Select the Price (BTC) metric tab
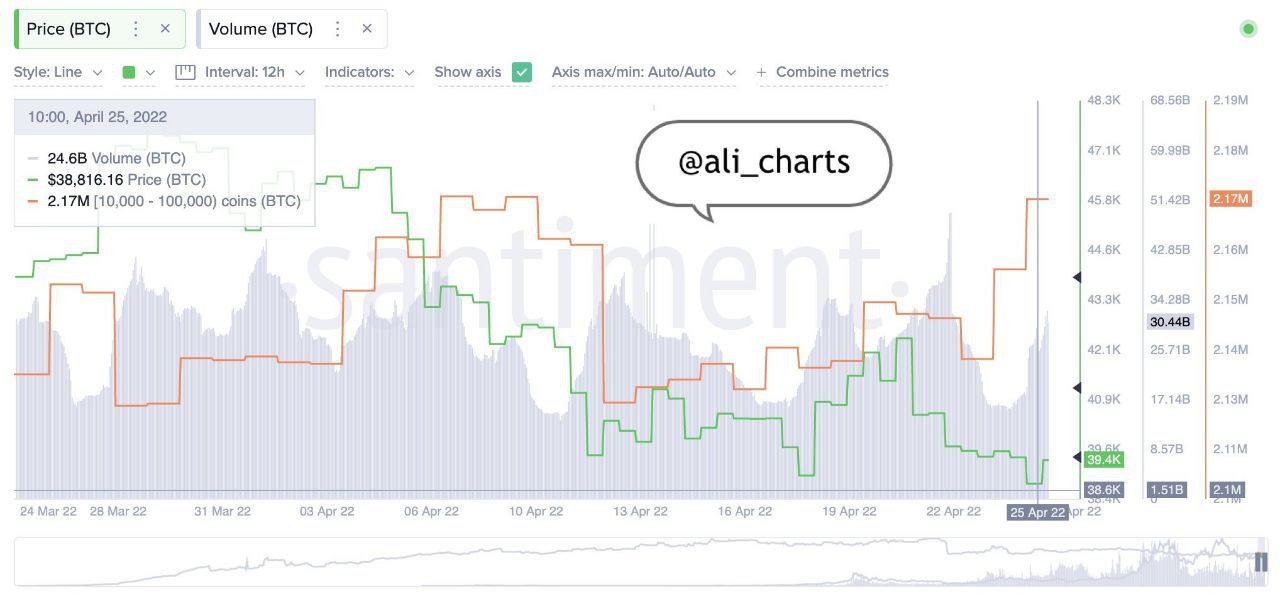The image size is (1280, 595). (68, 29)
